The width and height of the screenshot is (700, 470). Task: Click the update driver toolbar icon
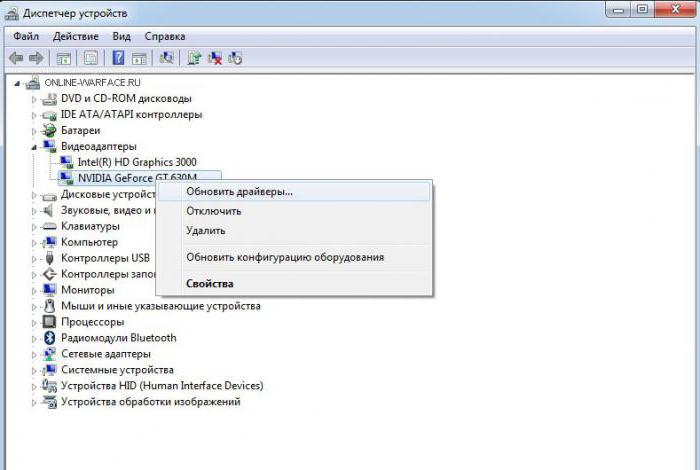pyautogui.click(x=194, y=58)
